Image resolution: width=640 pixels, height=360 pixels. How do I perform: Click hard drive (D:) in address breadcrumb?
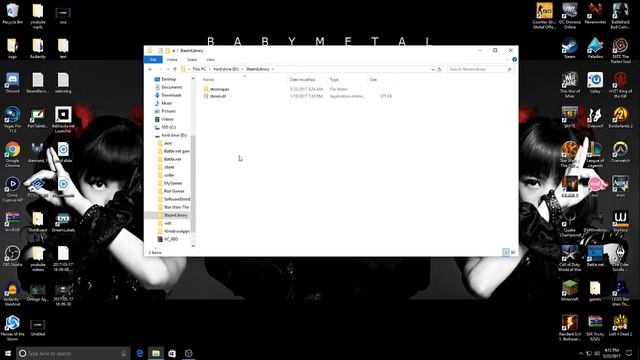point(226,69)
